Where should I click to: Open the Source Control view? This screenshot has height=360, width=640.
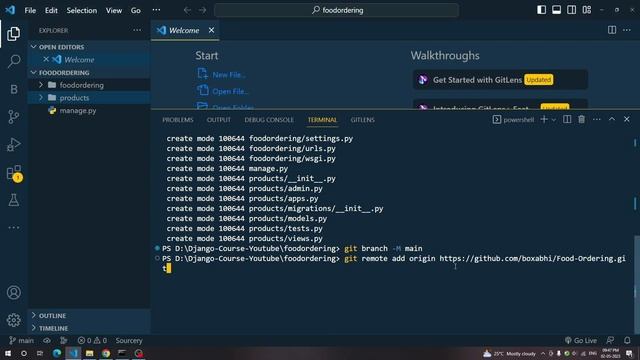click(x=13, y=117)
